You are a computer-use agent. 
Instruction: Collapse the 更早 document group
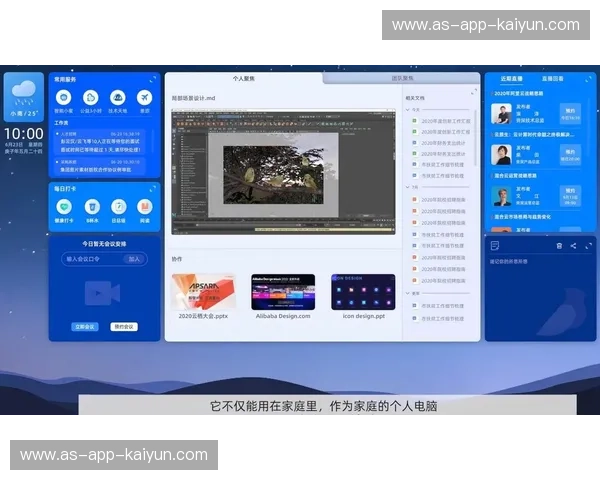pyautogui.click(x=408, y=293)
